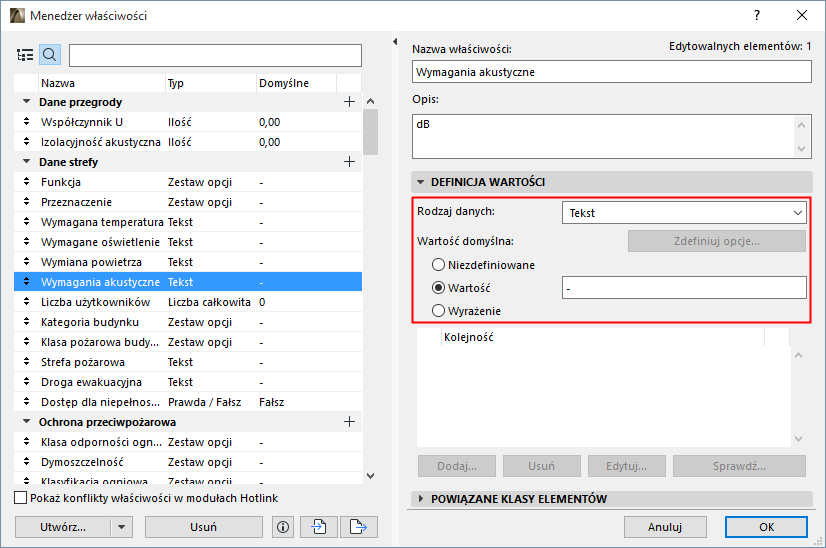
Task: Click reorder handle for Przeznaczenie
Action: point(26,202)
